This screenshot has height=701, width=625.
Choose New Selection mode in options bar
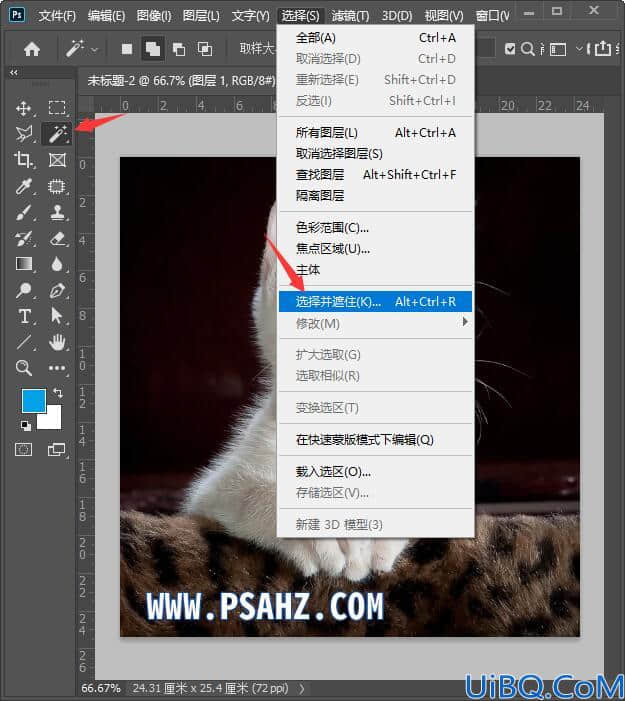[127, 49]
